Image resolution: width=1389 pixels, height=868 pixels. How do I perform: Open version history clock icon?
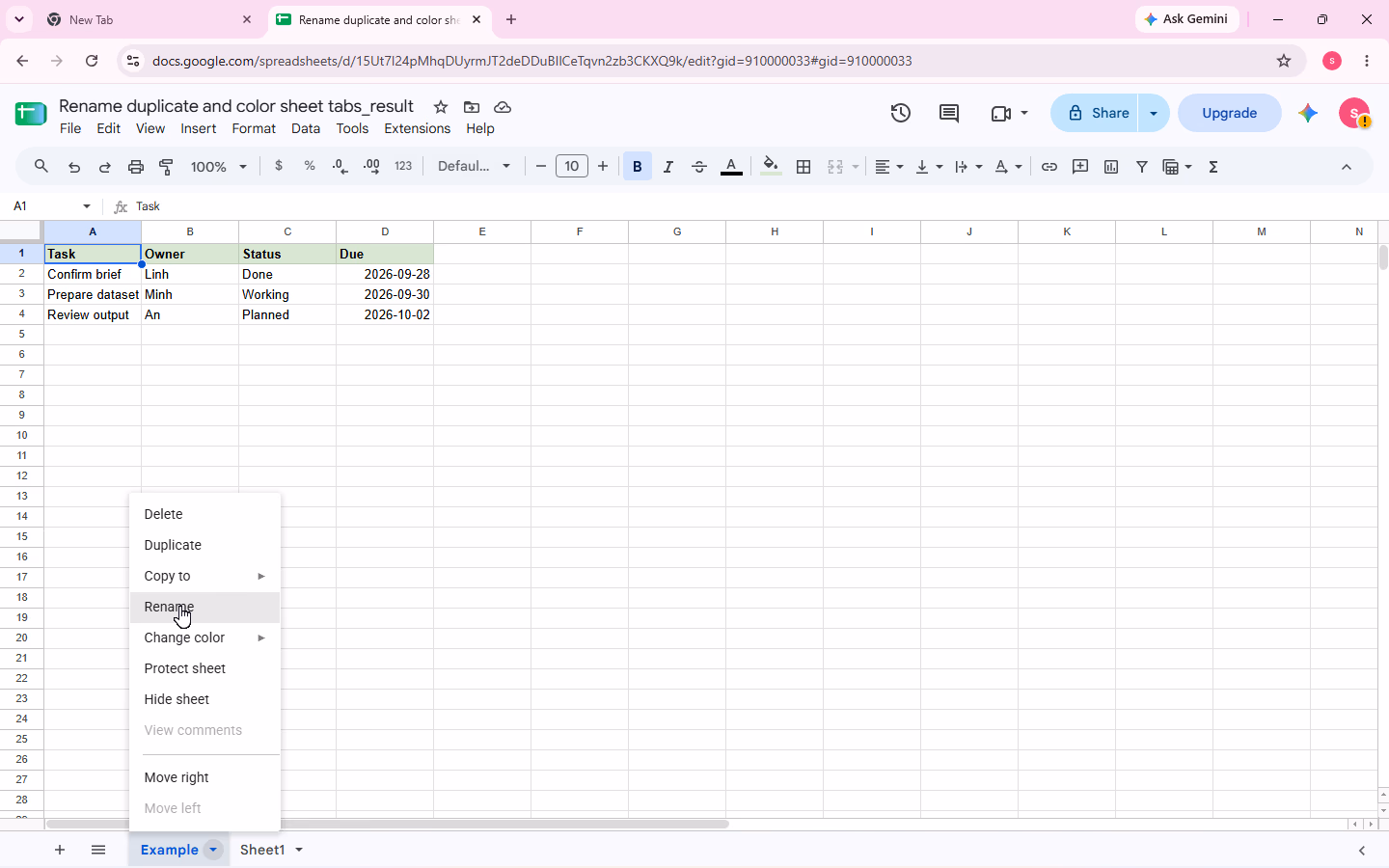tap(901, 113)
